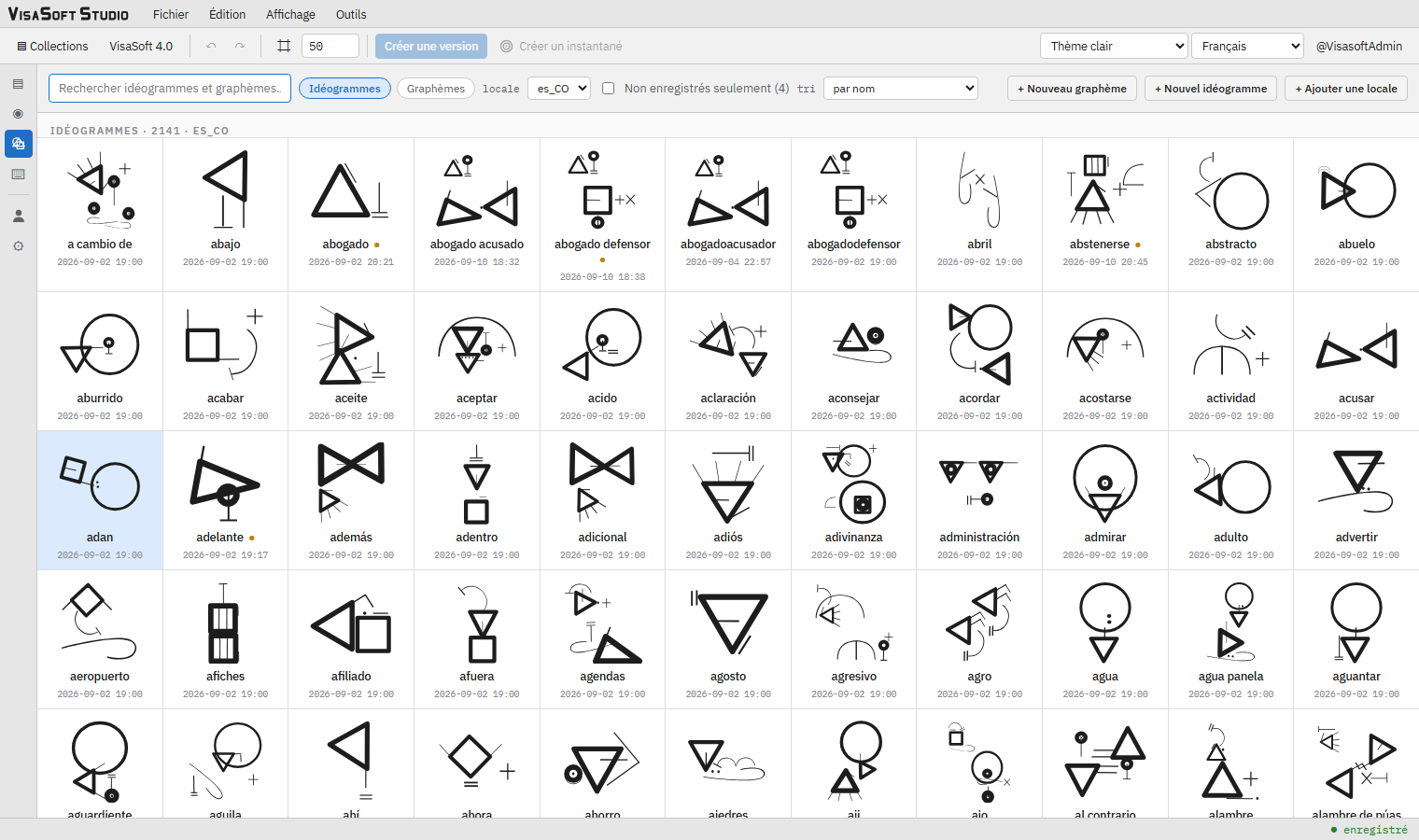
Task: Click the grid size field showing 50
Action: click(x=330, y=46)
